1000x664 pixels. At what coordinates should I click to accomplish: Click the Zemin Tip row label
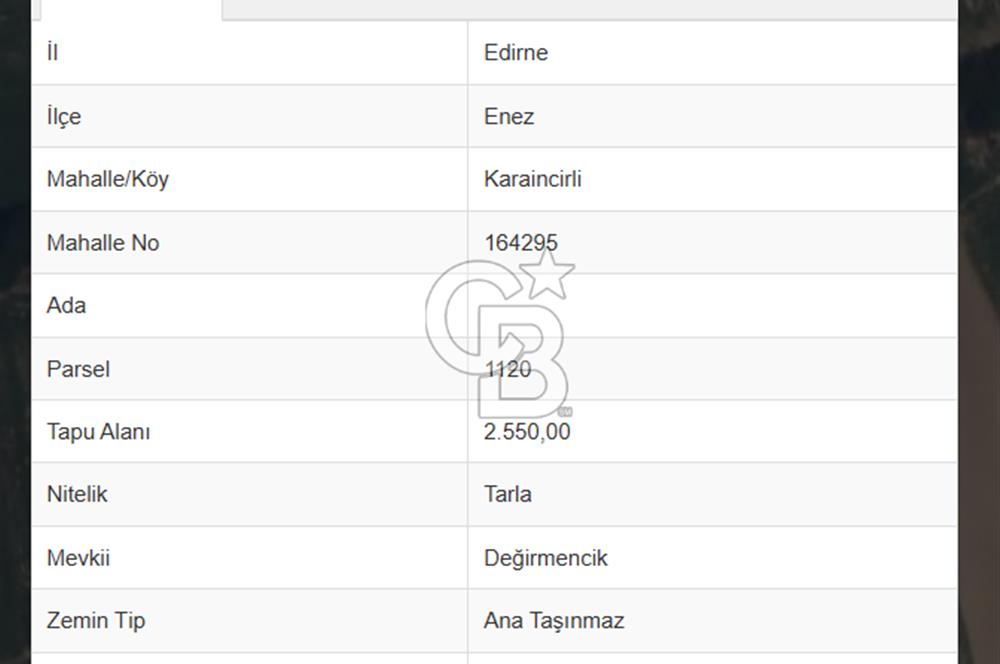[x=95, y=621]
